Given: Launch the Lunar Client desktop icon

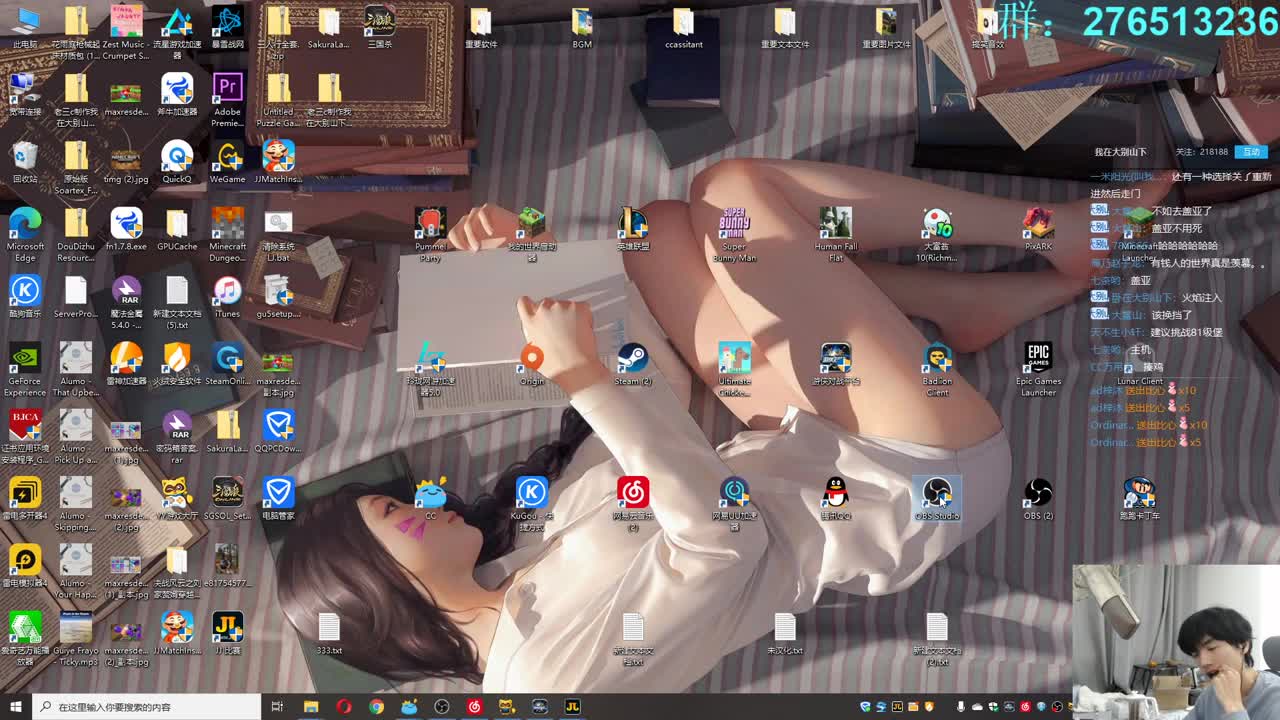Looking at the screenshot, I should point(1139,364).
